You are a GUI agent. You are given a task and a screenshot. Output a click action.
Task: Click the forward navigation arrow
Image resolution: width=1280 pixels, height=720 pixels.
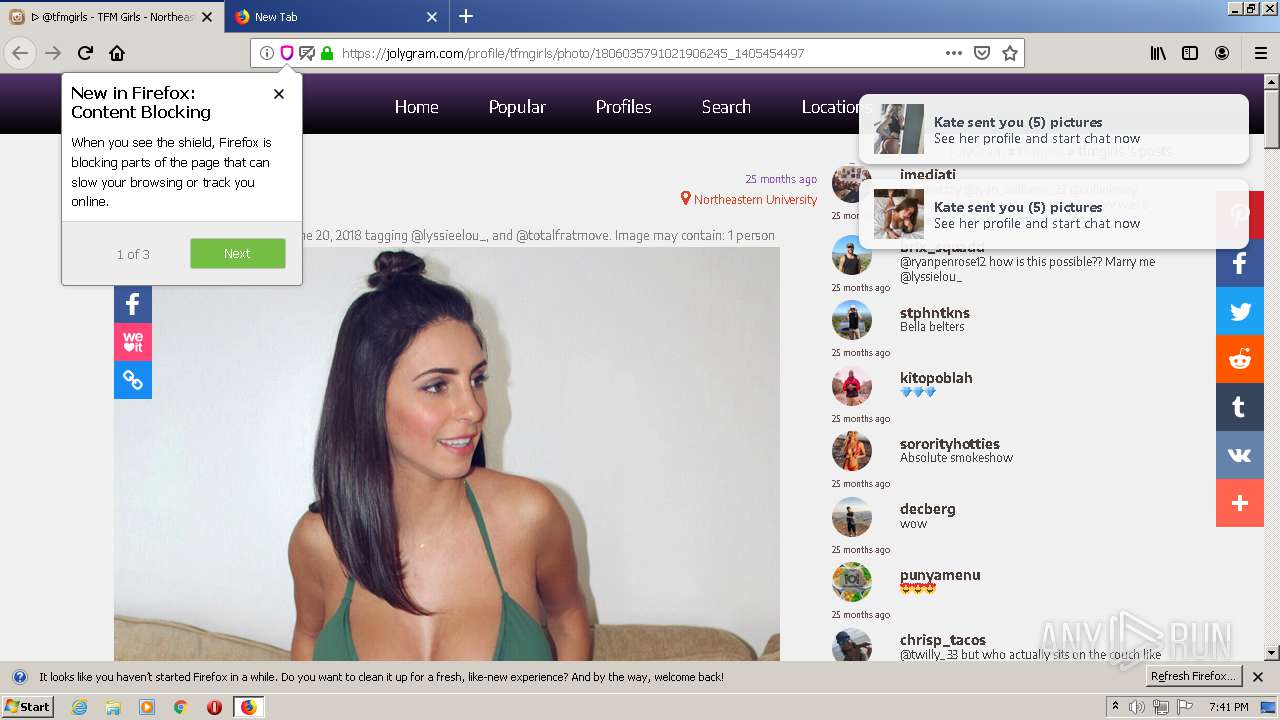(x=53, y=53)
